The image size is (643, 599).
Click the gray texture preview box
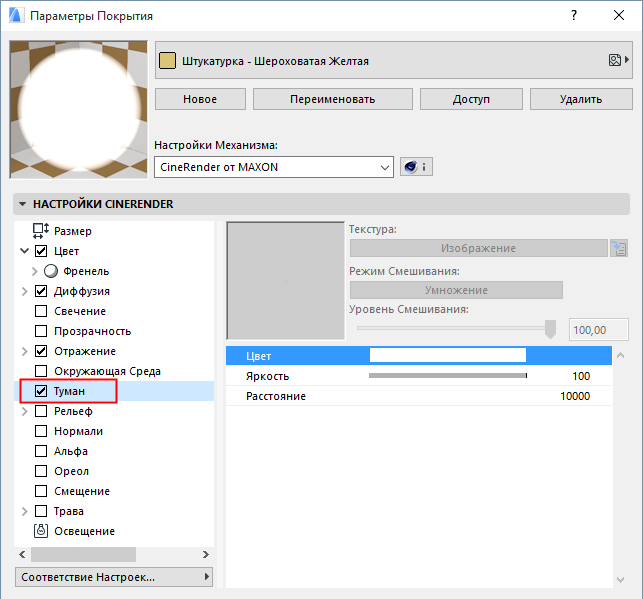click(285, 281)
